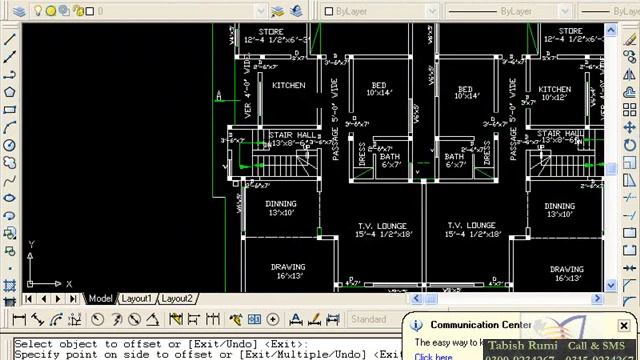Select the Construction Line tool

click(9, 57)
